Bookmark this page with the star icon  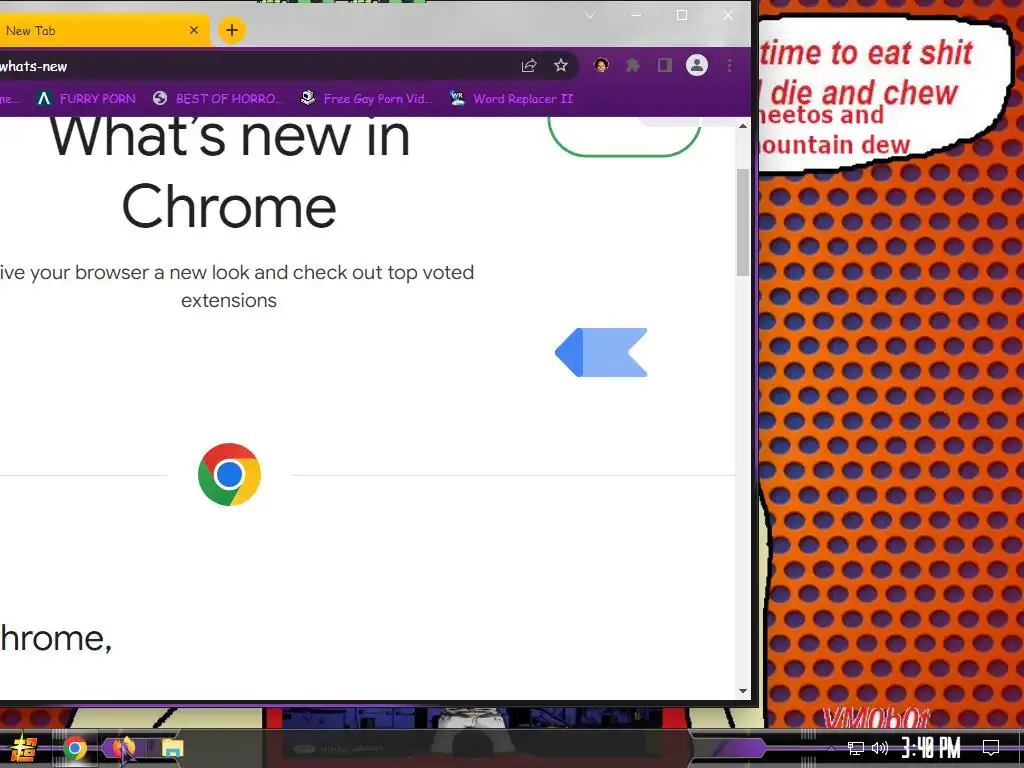click(x=561, y=65)
